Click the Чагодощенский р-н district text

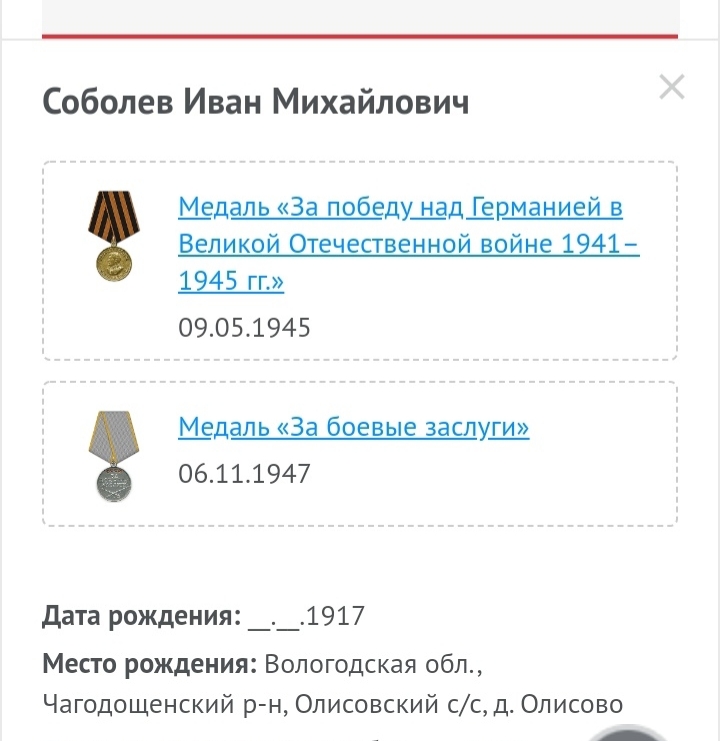[x=165, y=705]
